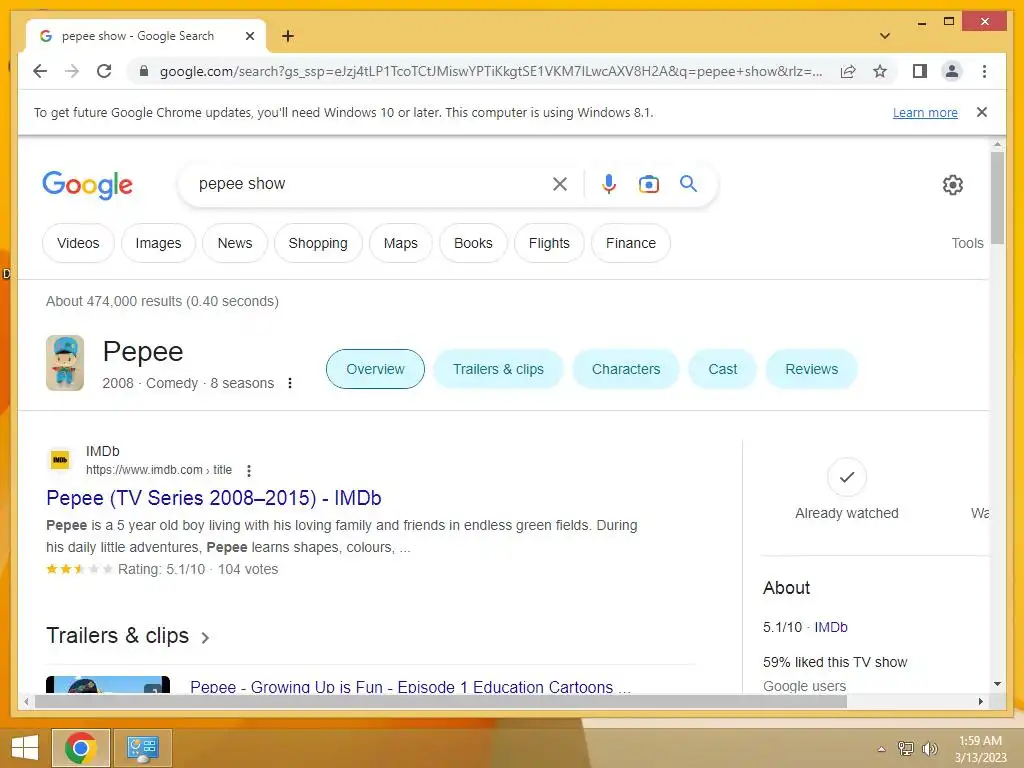Filter results by Maps

(400, 243)
